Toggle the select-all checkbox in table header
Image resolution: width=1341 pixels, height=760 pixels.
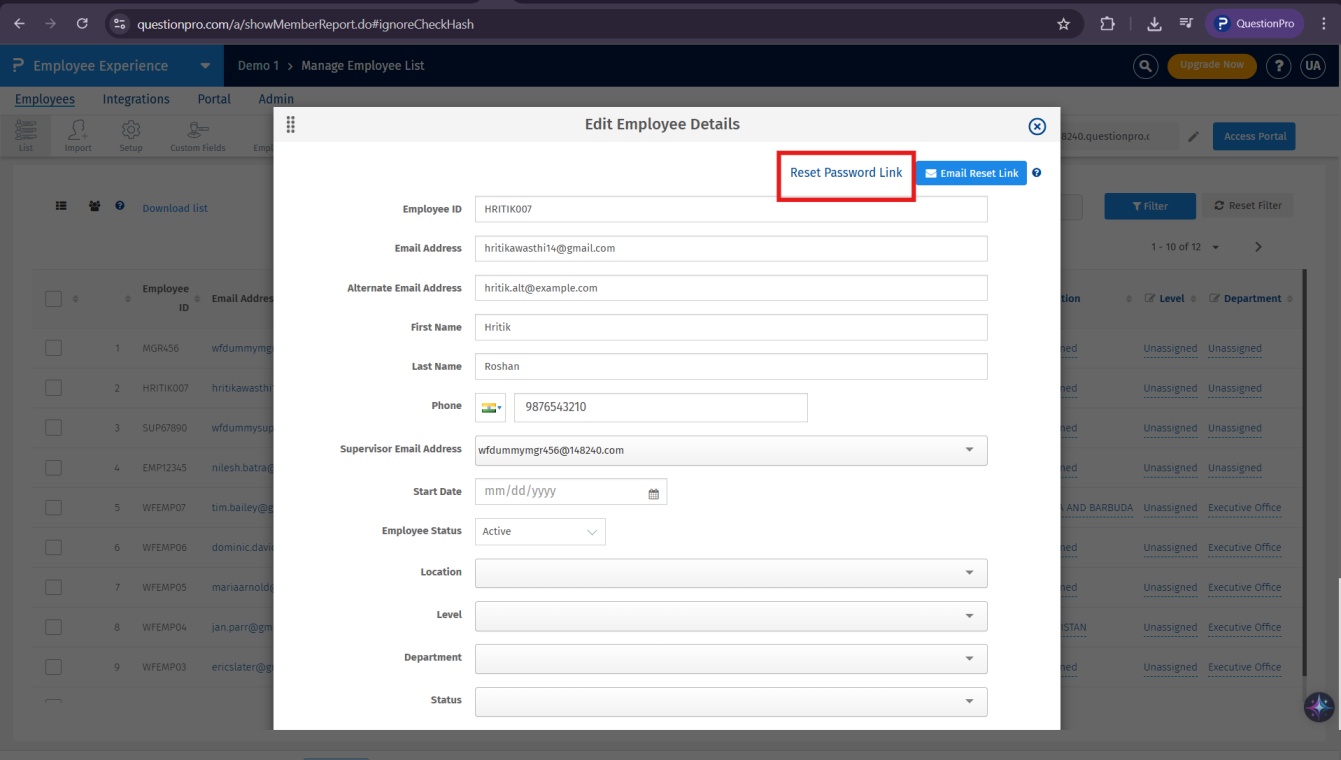pyautogui.click(x=54, y=299)
